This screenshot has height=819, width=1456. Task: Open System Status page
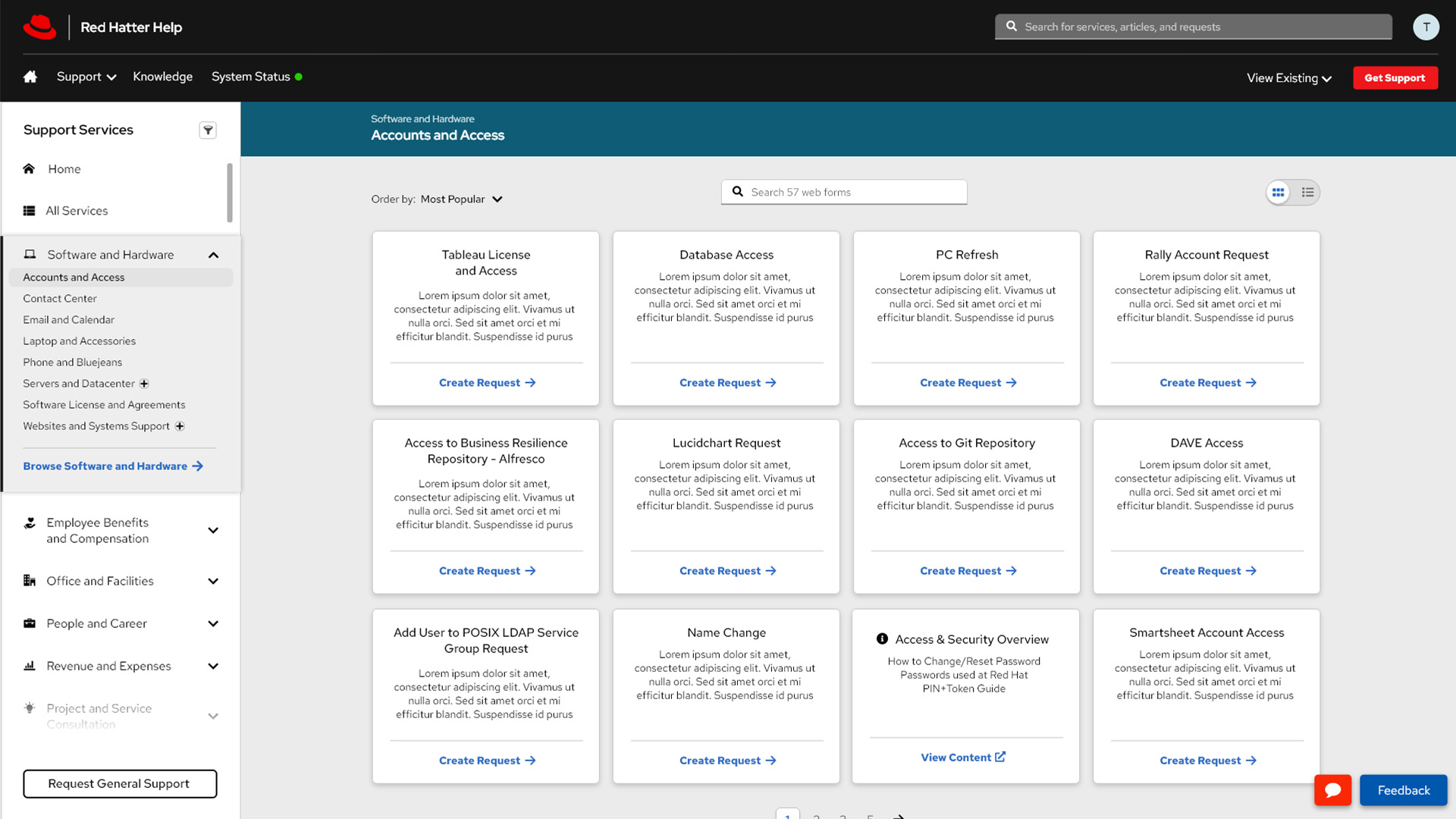click(250, 77)
